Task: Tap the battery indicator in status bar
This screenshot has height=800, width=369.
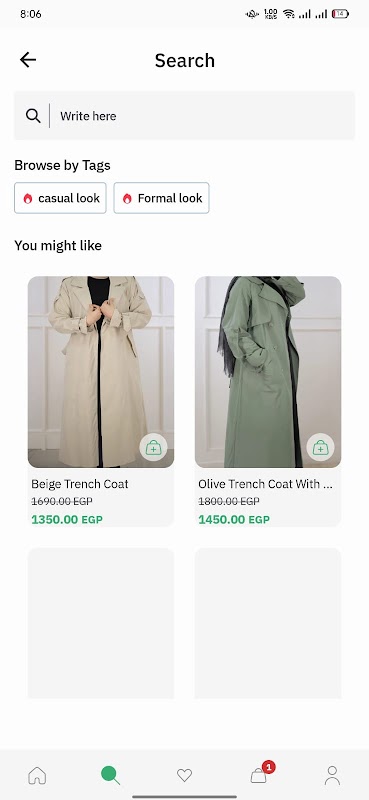Action: (x=340, y=14)
